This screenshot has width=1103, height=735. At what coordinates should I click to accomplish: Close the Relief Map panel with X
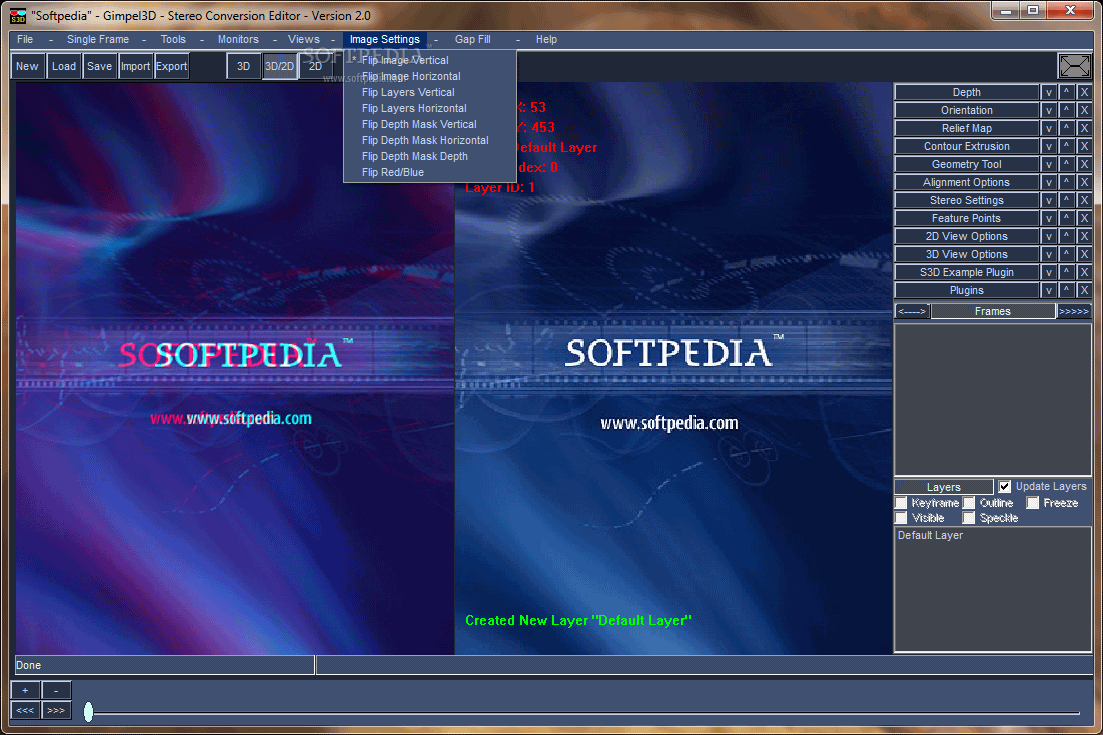point(1084,128)
